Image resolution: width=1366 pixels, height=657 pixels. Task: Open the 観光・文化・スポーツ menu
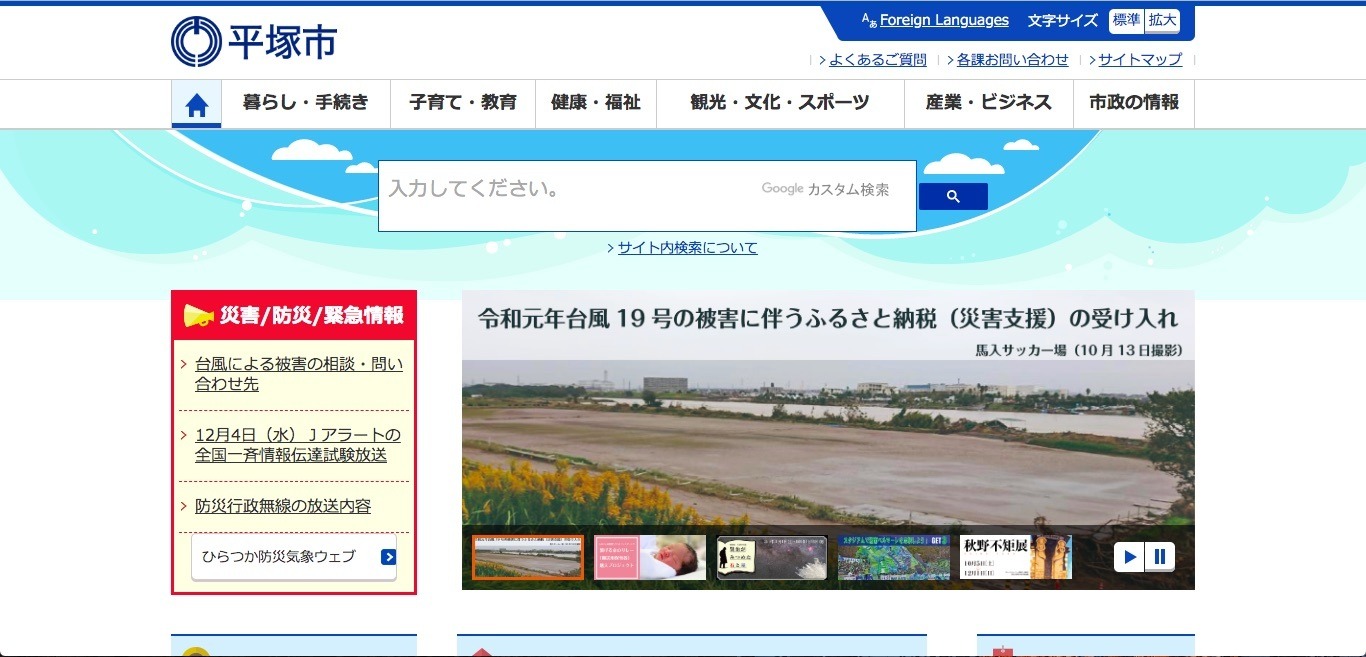[779, 103]
